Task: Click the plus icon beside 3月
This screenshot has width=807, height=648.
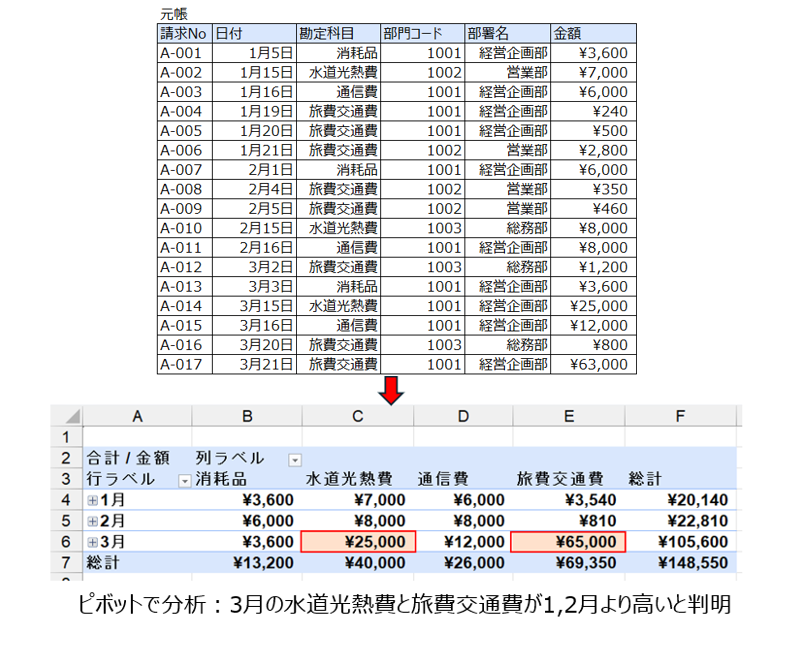Action: pos(93,542)
